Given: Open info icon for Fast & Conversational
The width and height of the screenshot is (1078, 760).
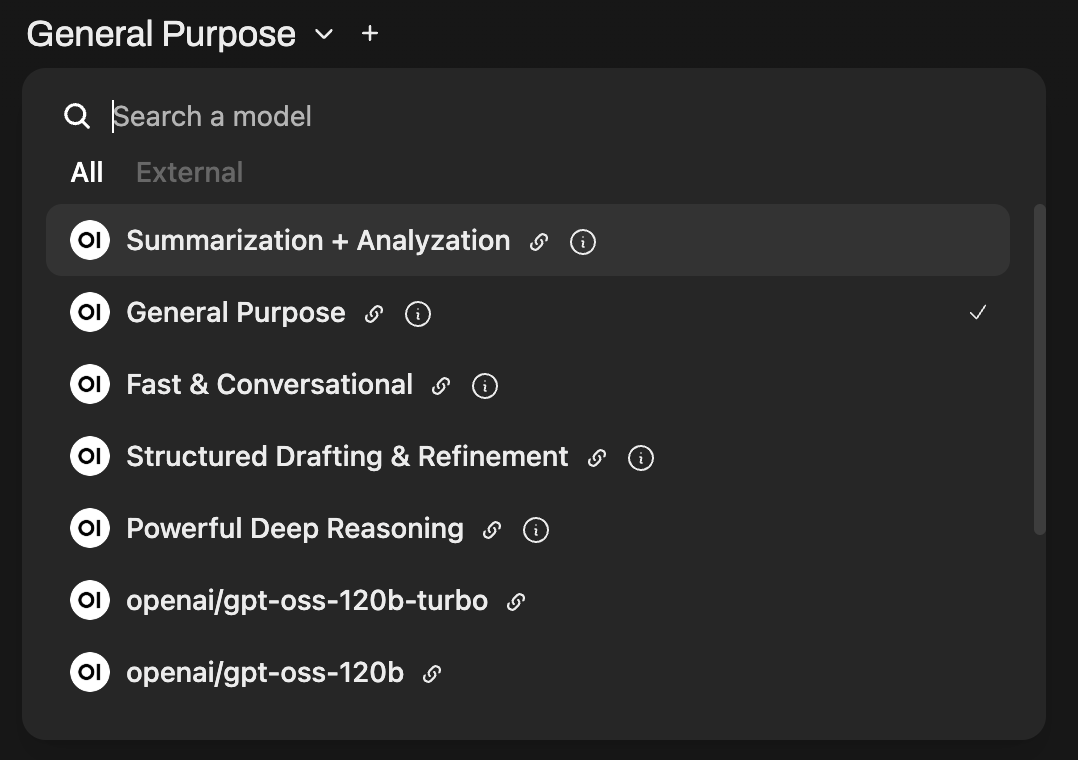Looking at the screenshot, I should pyautogui.click(x=485, y=386).
